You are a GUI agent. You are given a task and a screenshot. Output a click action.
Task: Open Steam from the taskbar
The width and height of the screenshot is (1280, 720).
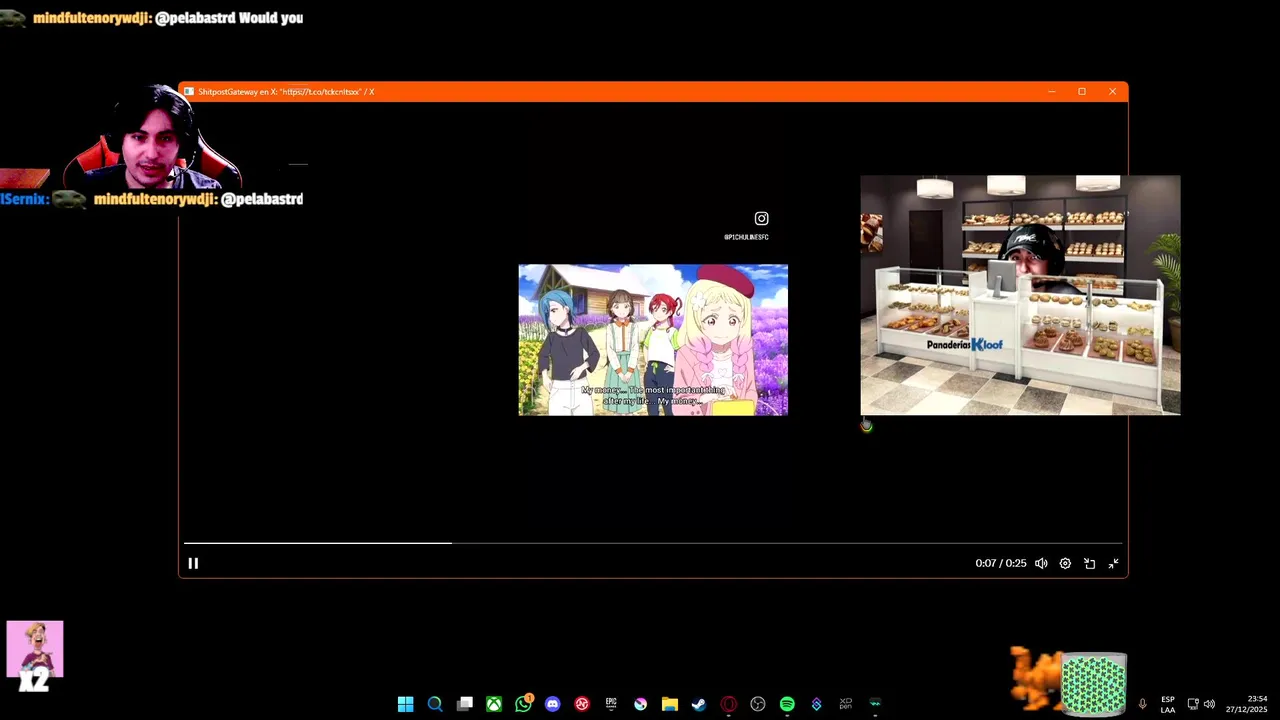coord(699,704)
